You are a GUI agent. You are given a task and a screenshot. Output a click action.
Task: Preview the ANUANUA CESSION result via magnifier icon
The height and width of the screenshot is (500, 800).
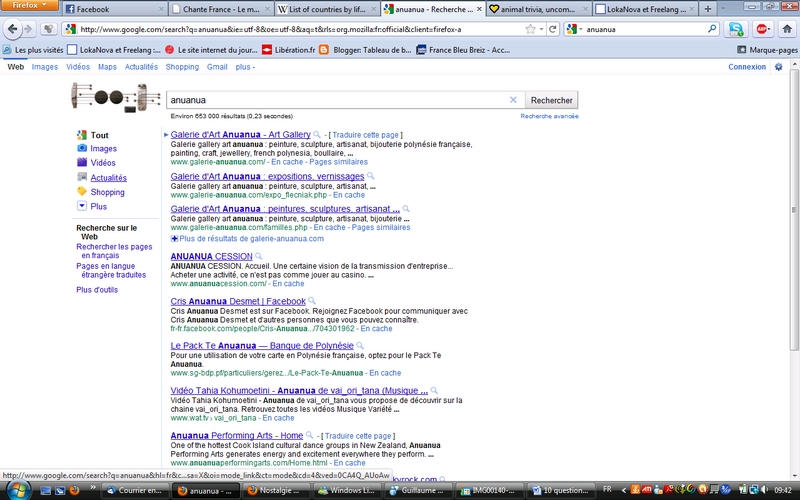tap(259, 257)
